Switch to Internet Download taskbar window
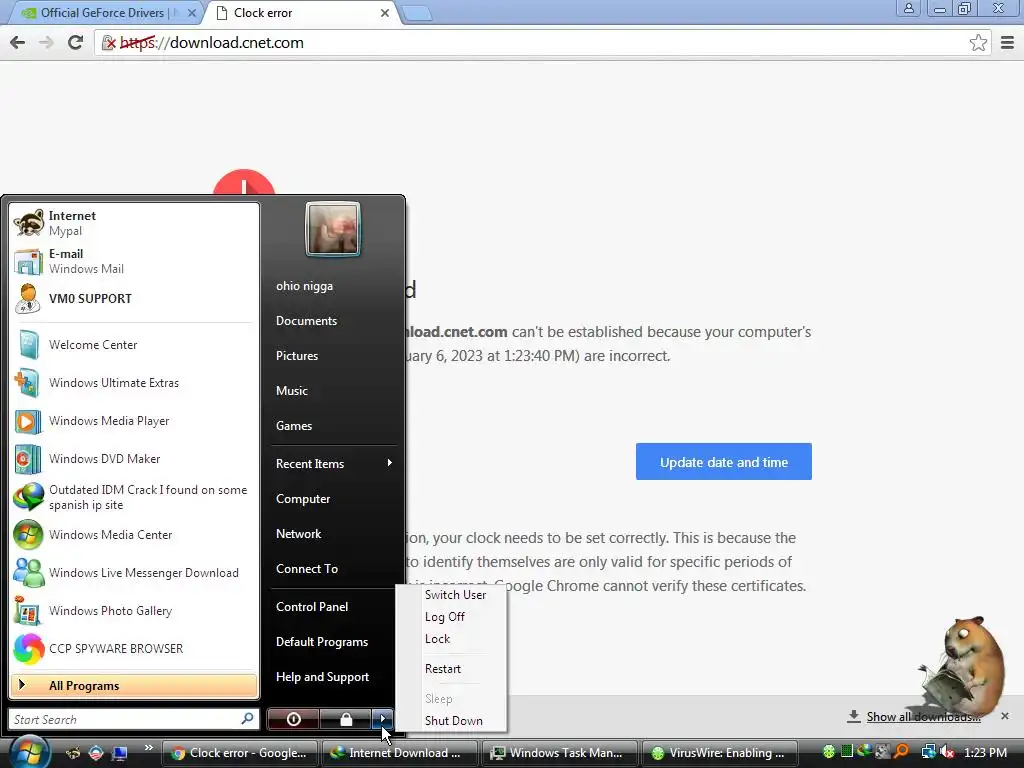This screenshot has height=768, width=1024. pyautogui.click(x=399, y=753)
